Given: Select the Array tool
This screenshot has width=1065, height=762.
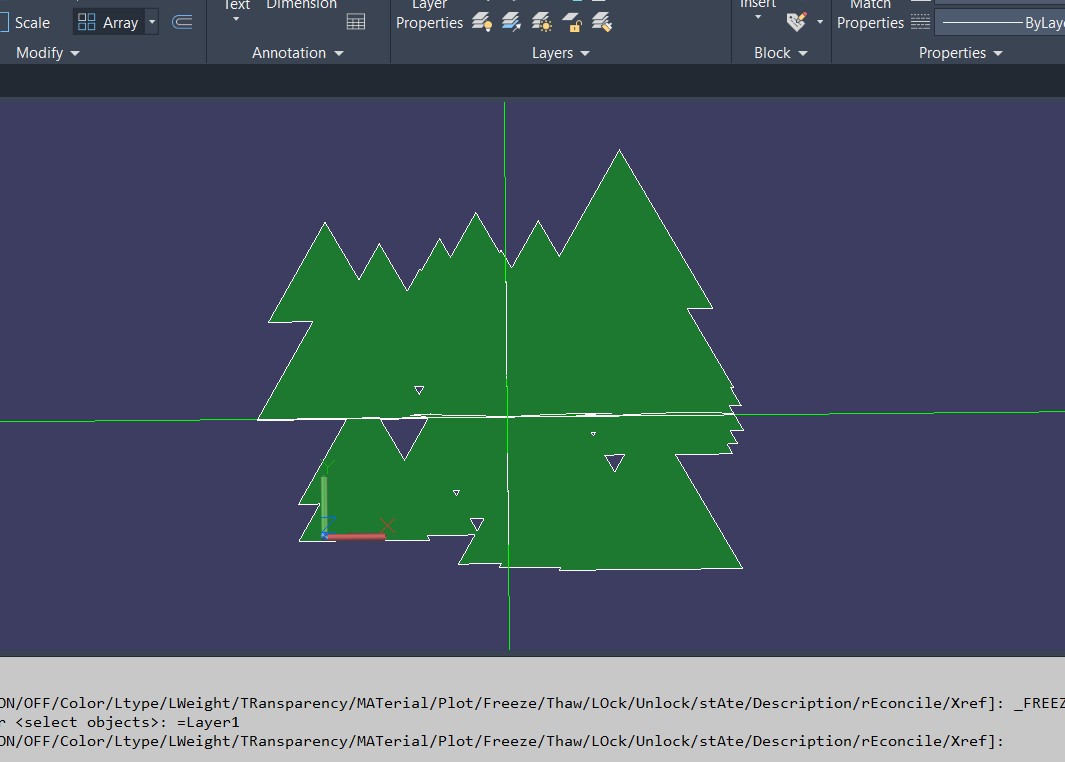Looking at the screenshot, I should tap(108, 22).
